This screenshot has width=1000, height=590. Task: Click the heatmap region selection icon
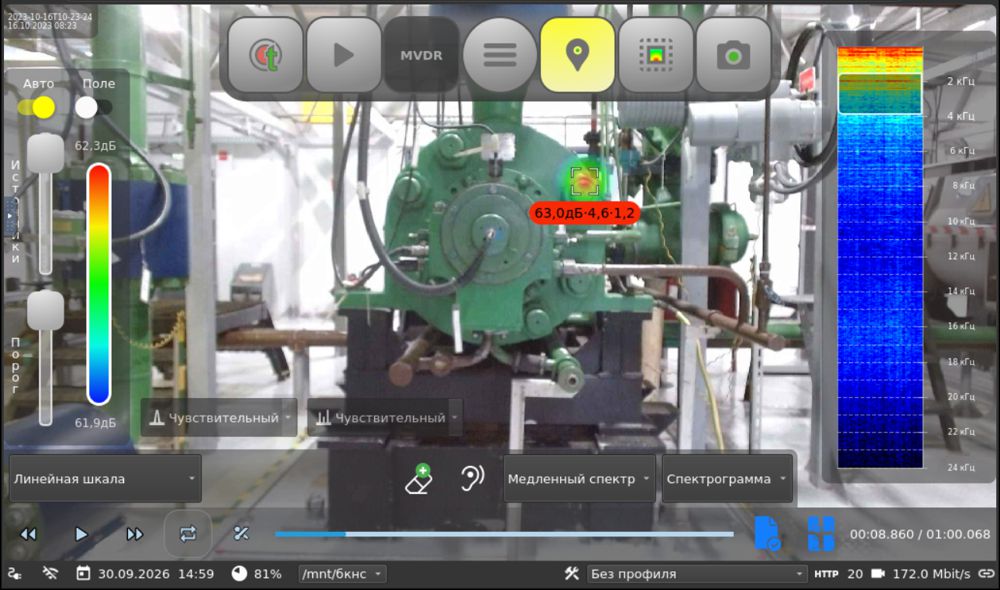[x=655, y=55]
